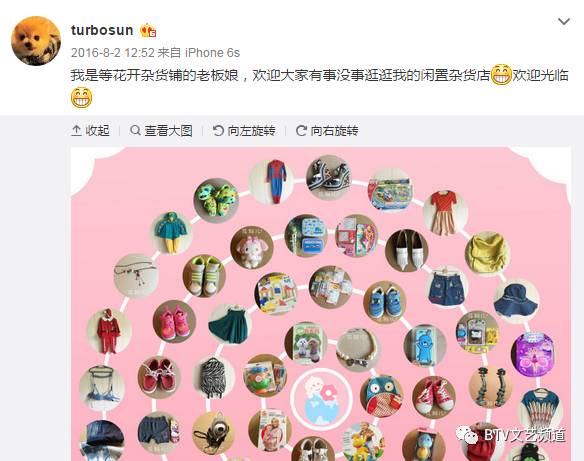Collapse the image with 收起

click(x=91, y=131)
